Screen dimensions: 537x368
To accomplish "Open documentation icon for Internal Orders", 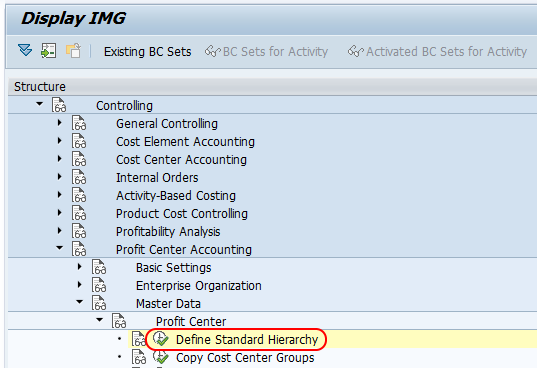I will click(x=79, y=177).
